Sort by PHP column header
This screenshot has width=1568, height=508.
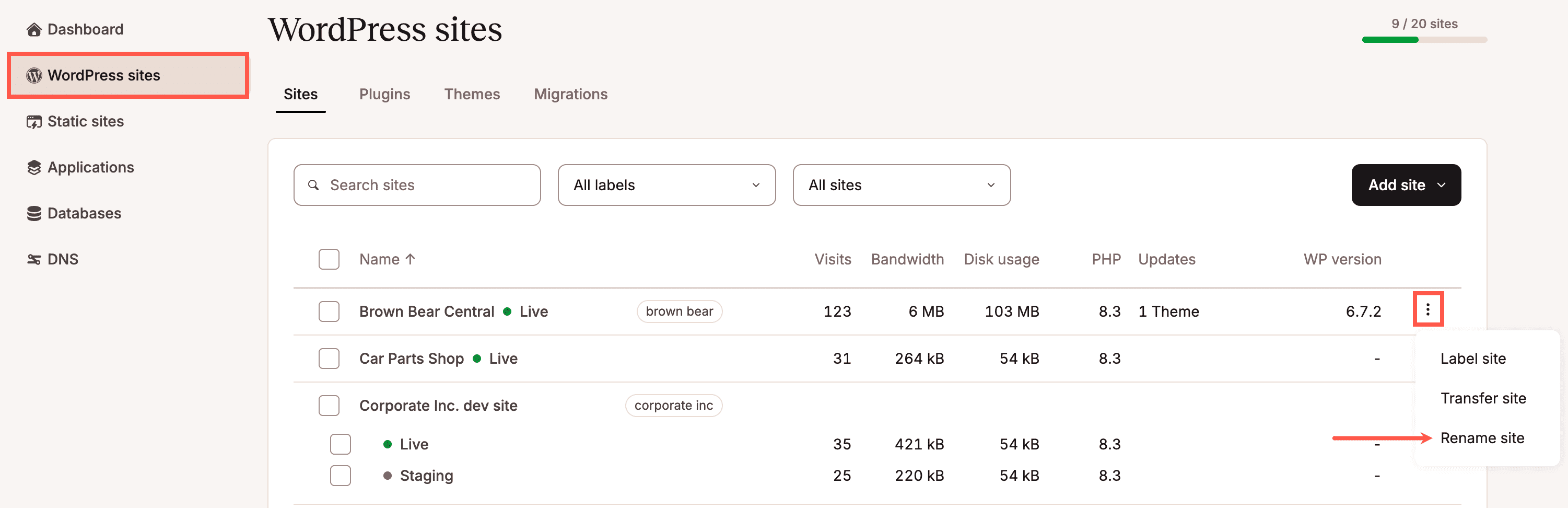1106,259
